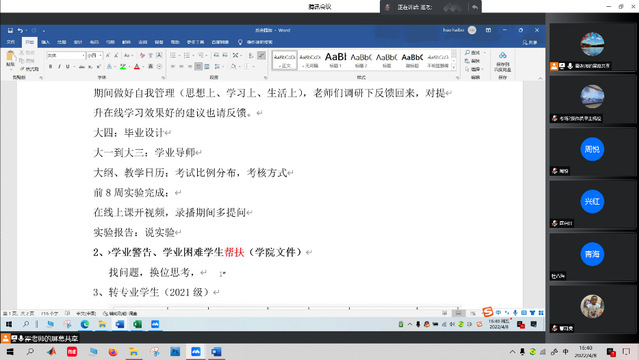The height and width of the screenshot is (360, 639).
Task: Click the Undo arrow in Word's title bar
Action: click(x=20, y=31)
